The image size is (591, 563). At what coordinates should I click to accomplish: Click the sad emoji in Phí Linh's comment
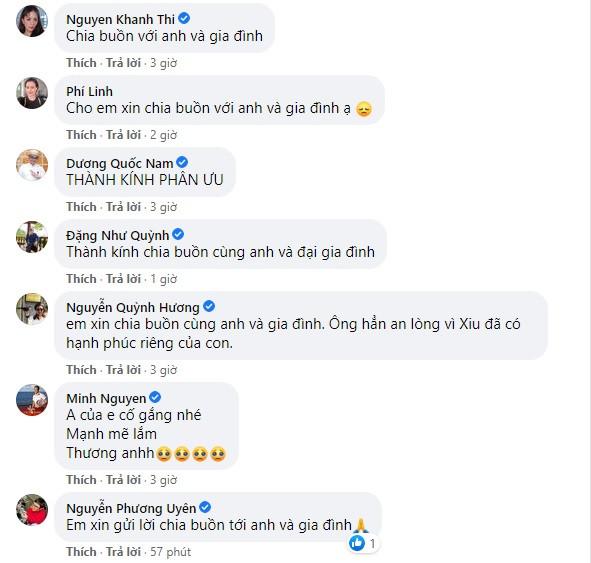(364, 109)
